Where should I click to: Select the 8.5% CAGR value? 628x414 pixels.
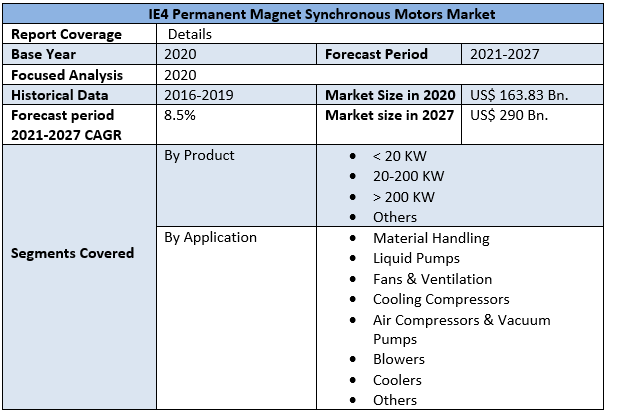180,114
